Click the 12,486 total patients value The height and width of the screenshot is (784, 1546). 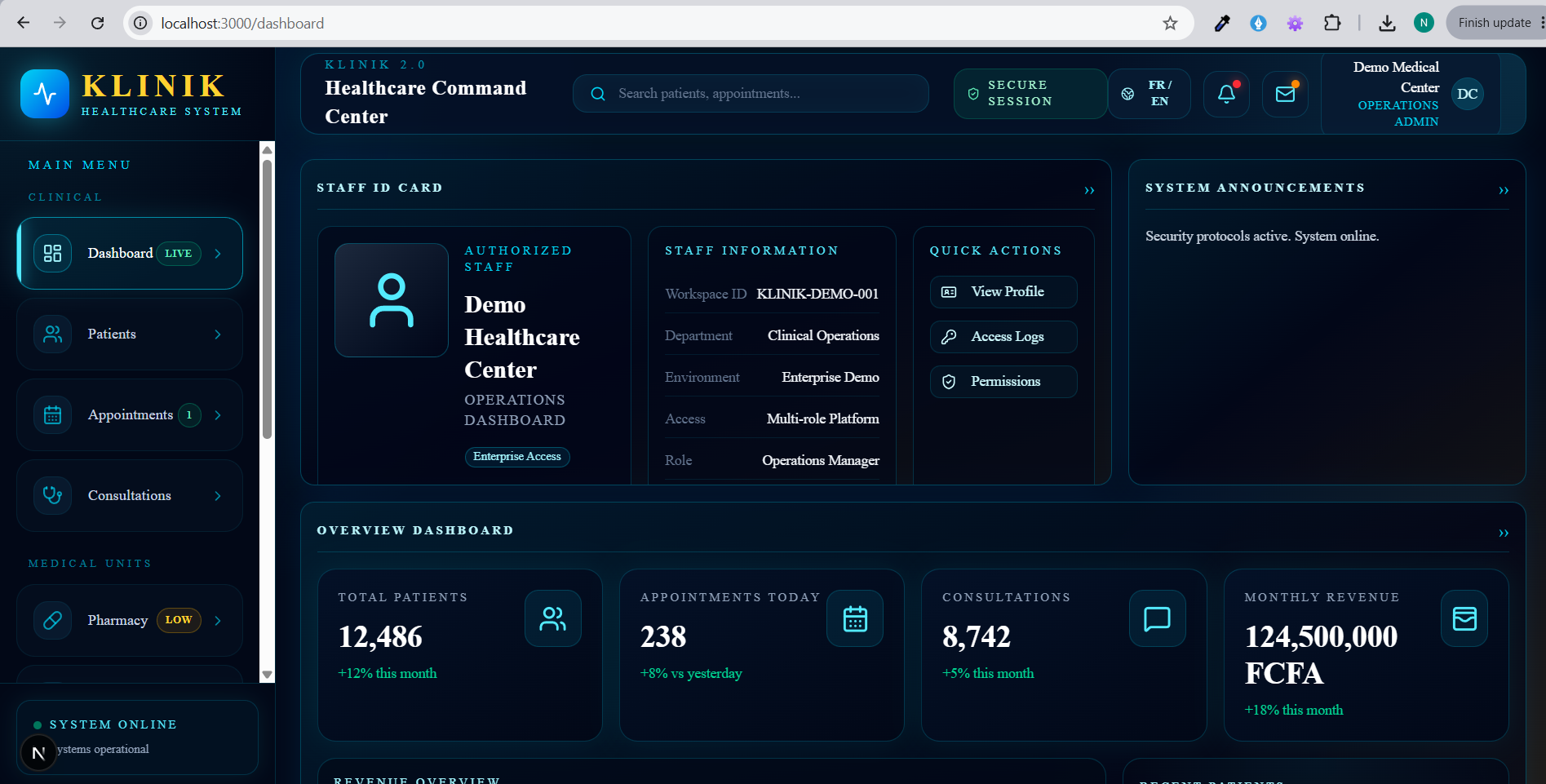(380, 637)
